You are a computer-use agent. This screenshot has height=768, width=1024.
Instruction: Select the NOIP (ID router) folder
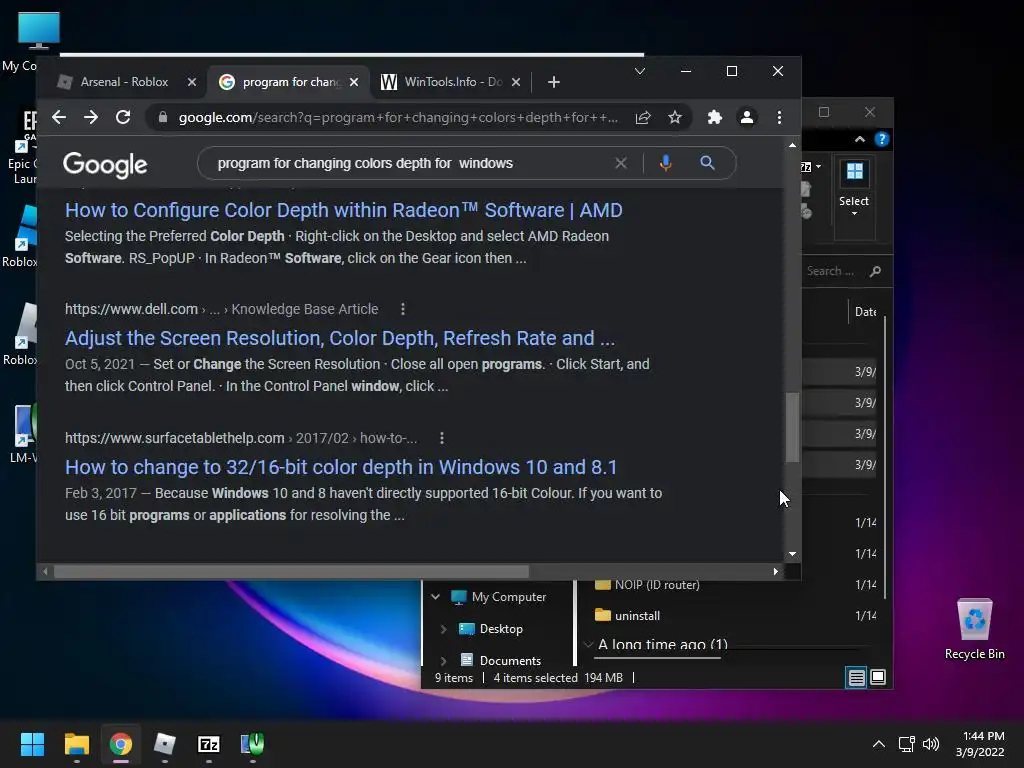657,584
